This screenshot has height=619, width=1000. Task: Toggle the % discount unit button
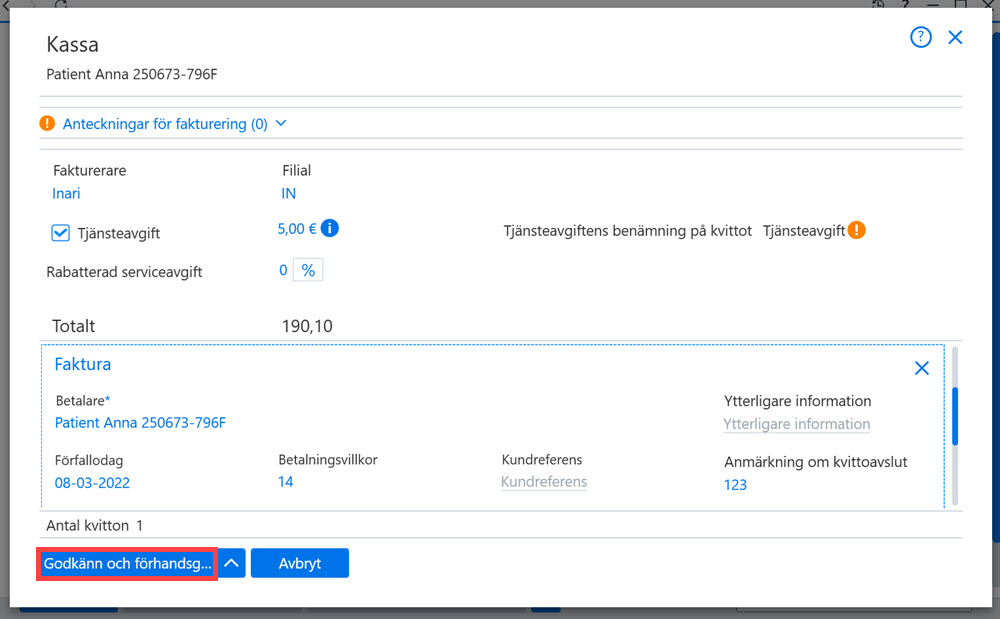(x=308, y=270)
